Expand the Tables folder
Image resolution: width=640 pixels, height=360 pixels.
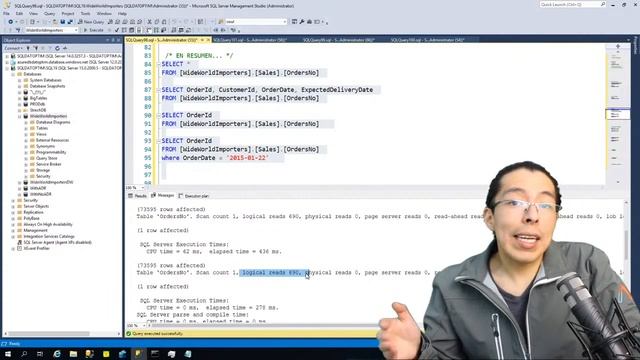point(26,128)
